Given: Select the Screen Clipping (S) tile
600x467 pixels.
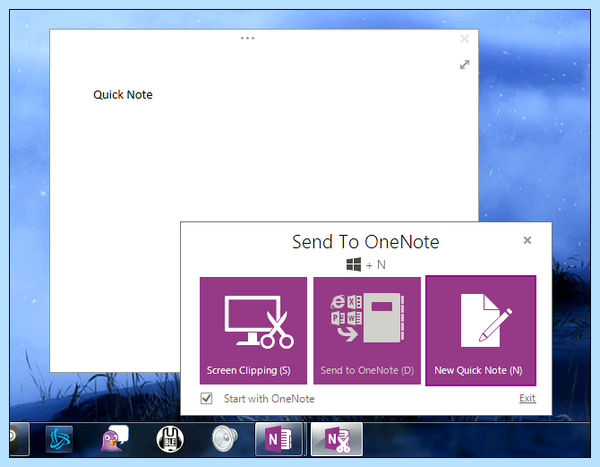Looking at the screenshot, I should [253, 330].
